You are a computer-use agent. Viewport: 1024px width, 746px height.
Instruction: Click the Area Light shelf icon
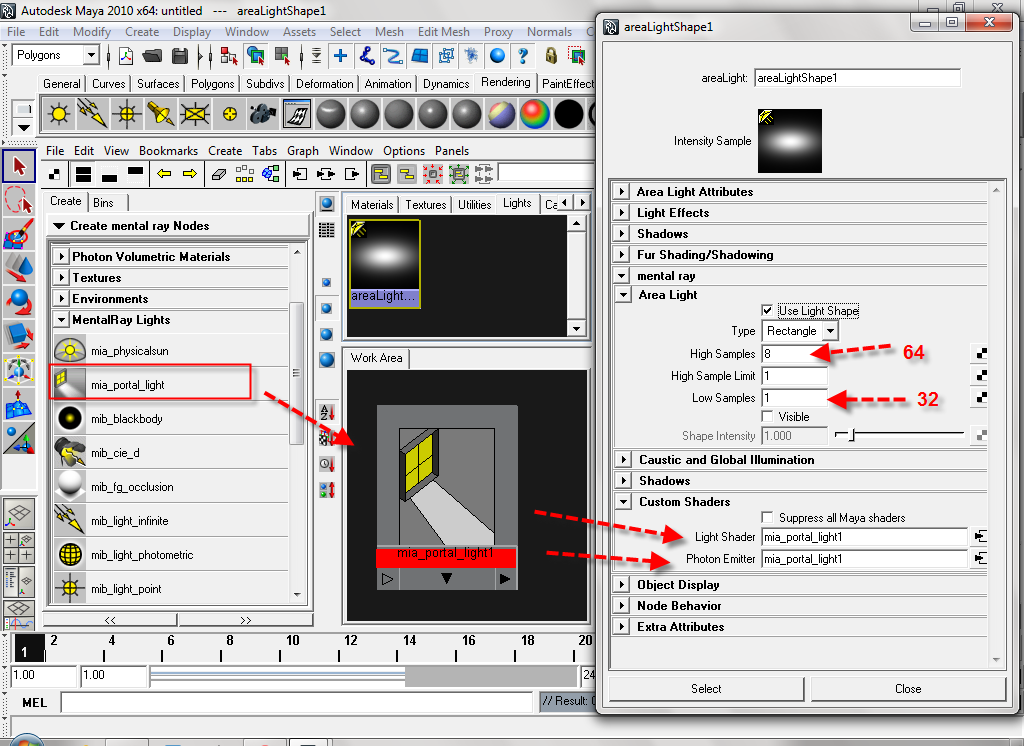coord(195,114)
